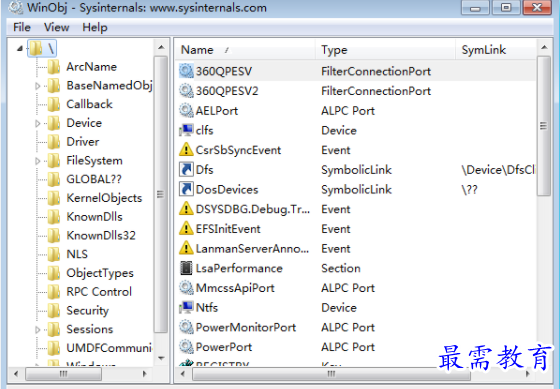Click the tree pane horizontal scrollbar thumb
This screenshot has height=389, width=560.
[x=64, y=374]
